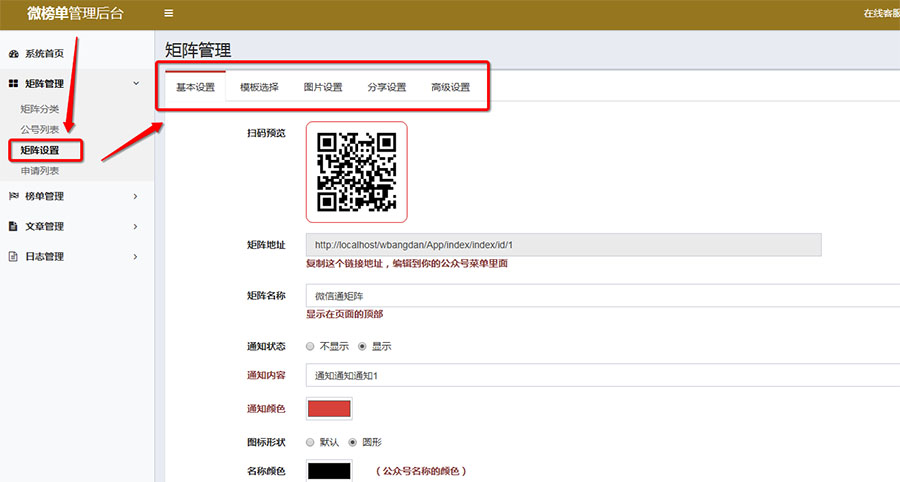The height and width of the screenshot is (482, 900).
Task: Collapse the 矩阵管理 menu chevron
Action: pos(136,83)
